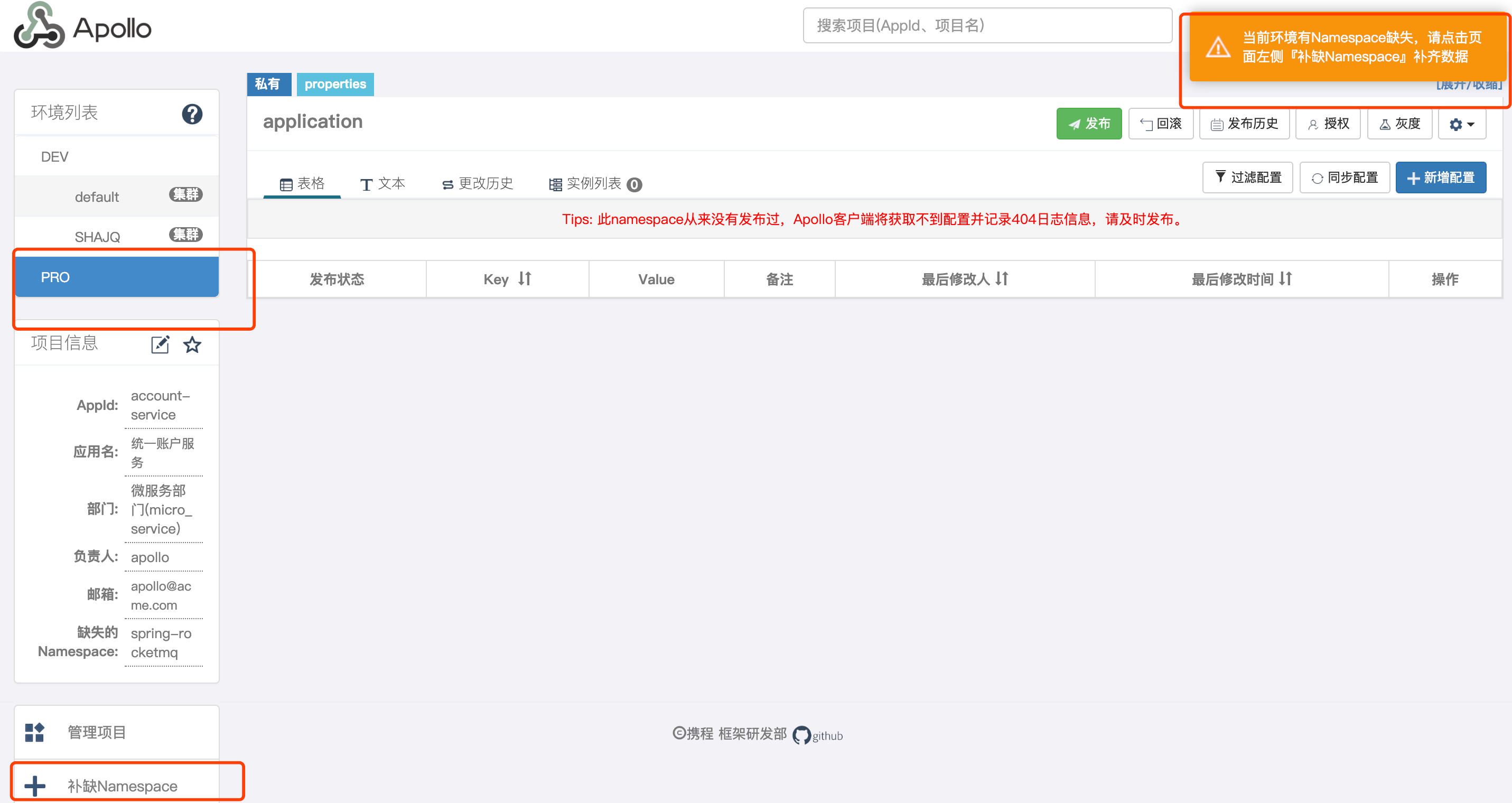The height and width of the screenshot is (803, 1512).
Task: Click the green 发布 button
Action: coord(1088,124)
